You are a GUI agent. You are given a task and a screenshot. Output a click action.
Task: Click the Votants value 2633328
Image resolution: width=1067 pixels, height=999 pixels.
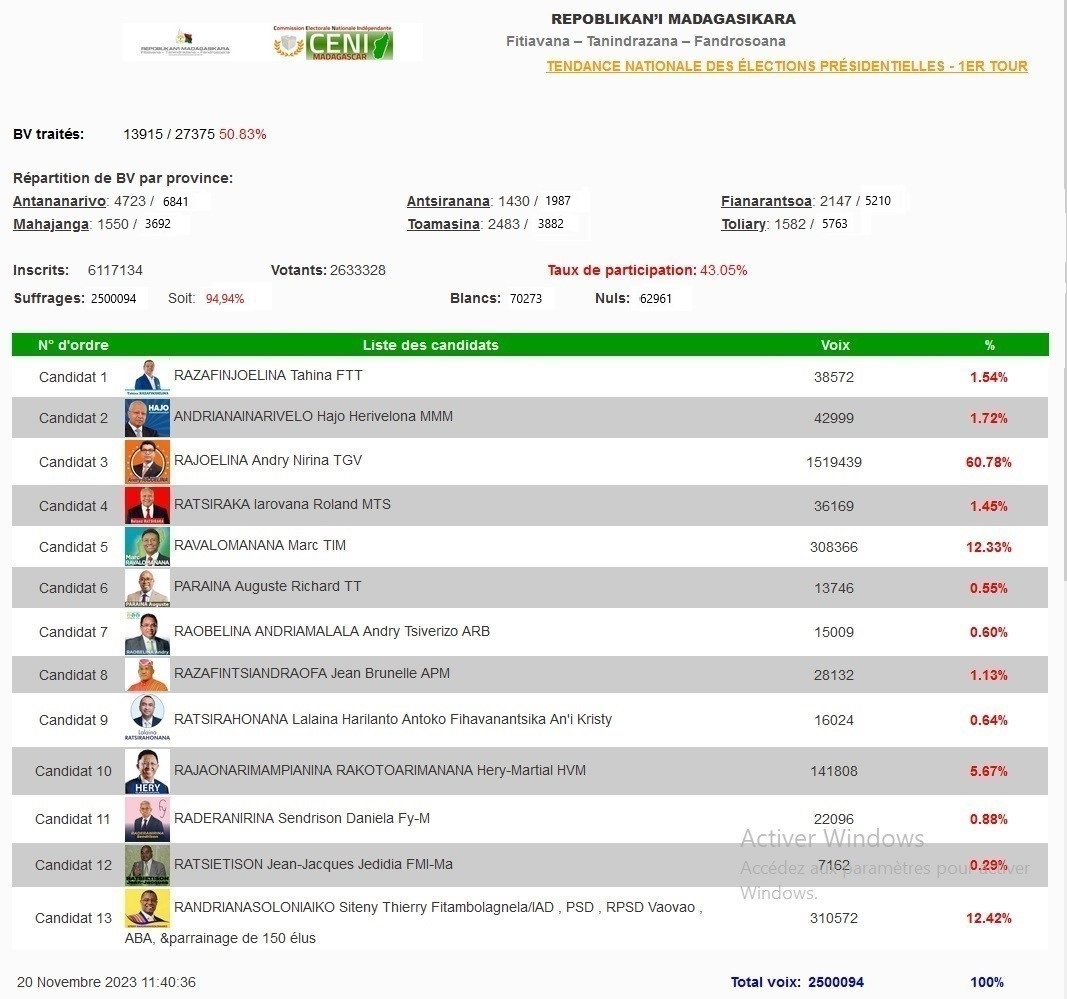358,271
